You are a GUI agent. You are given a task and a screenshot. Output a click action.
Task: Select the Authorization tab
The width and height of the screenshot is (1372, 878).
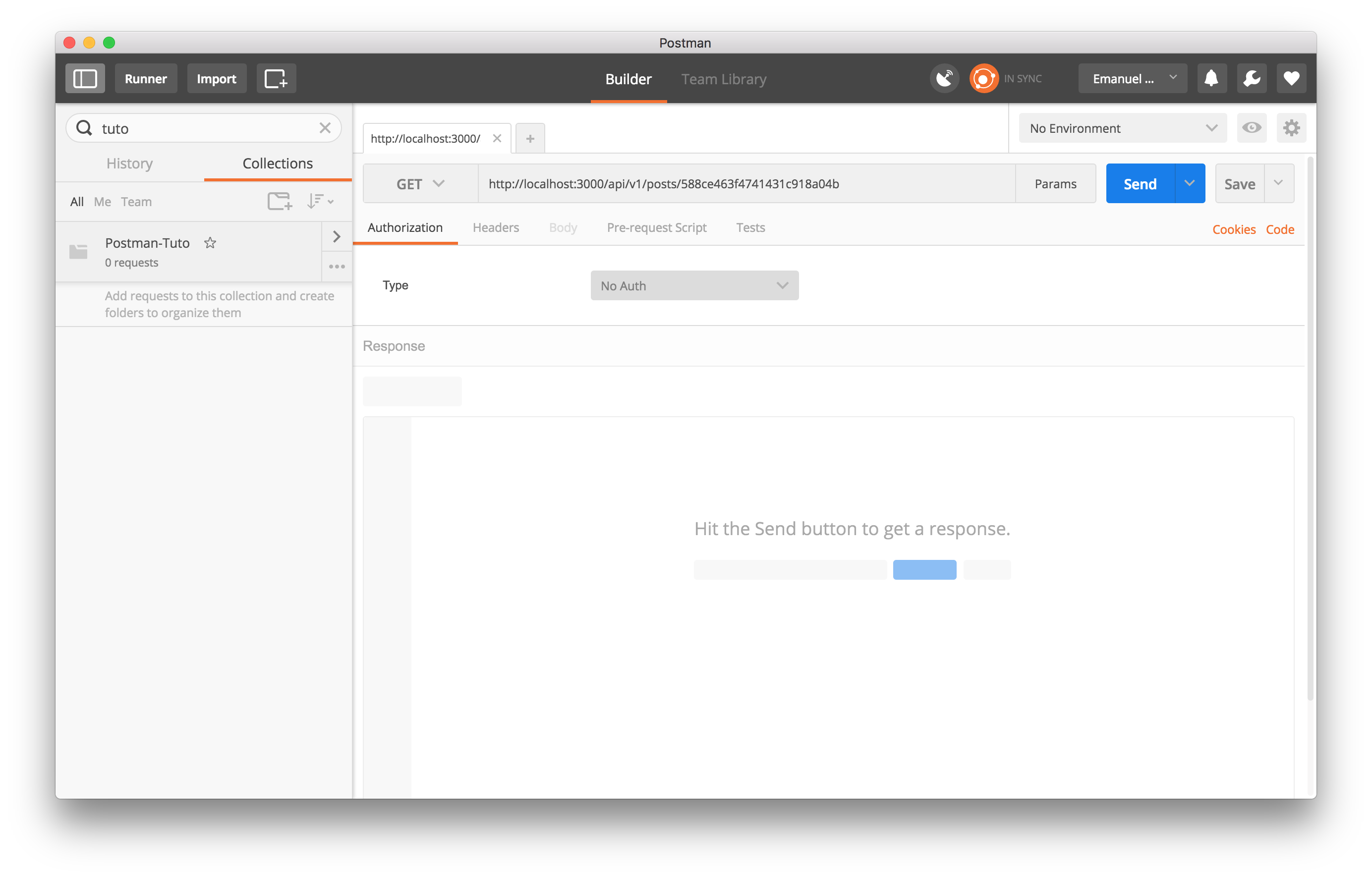405,227
